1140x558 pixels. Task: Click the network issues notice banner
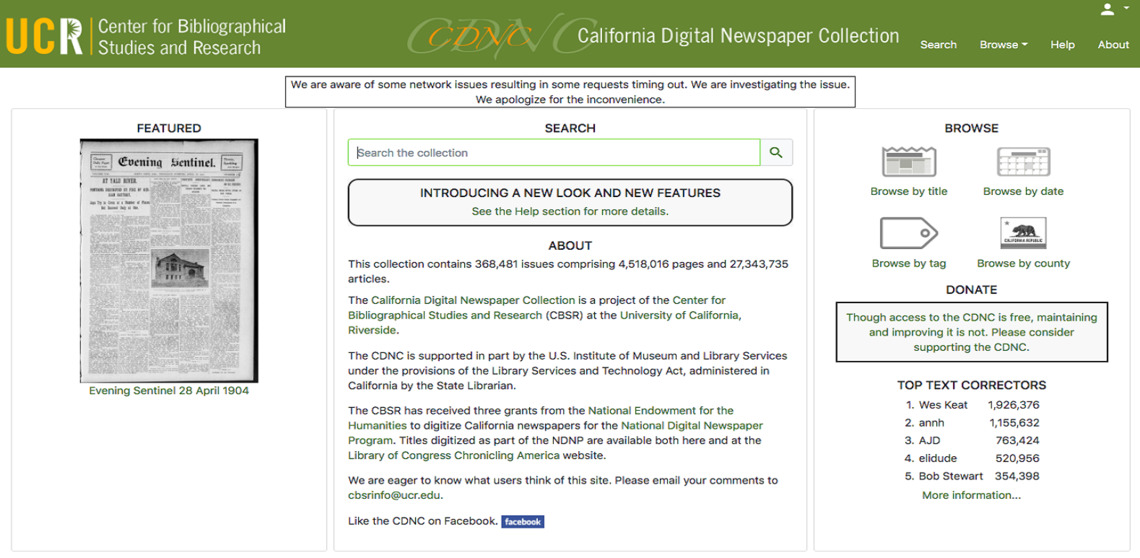570,92
